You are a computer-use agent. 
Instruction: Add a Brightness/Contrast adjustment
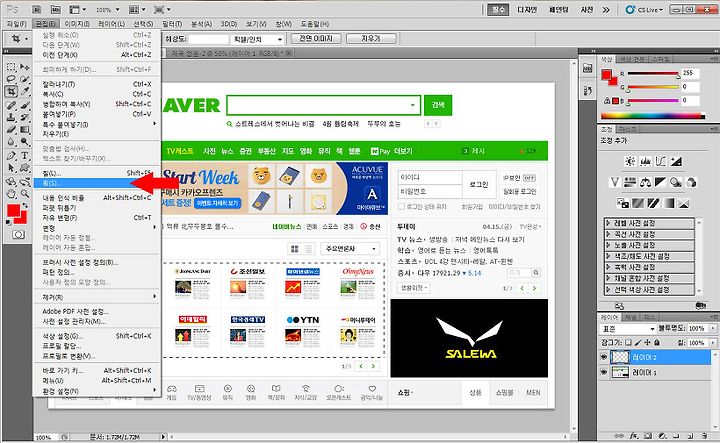click(x=630, y=161)
